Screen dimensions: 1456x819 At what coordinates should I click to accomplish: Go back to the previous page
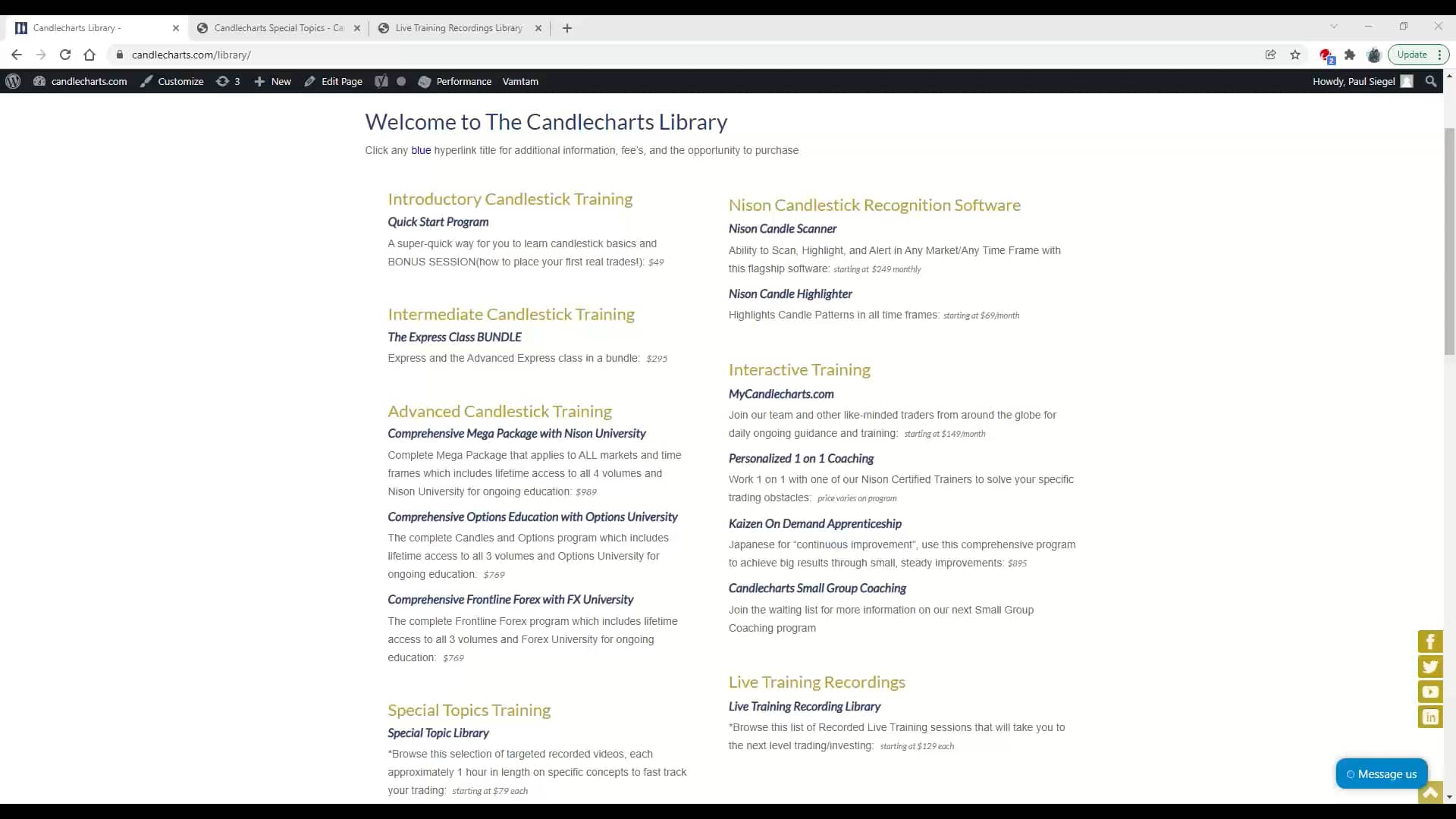(x=17, y=55)
